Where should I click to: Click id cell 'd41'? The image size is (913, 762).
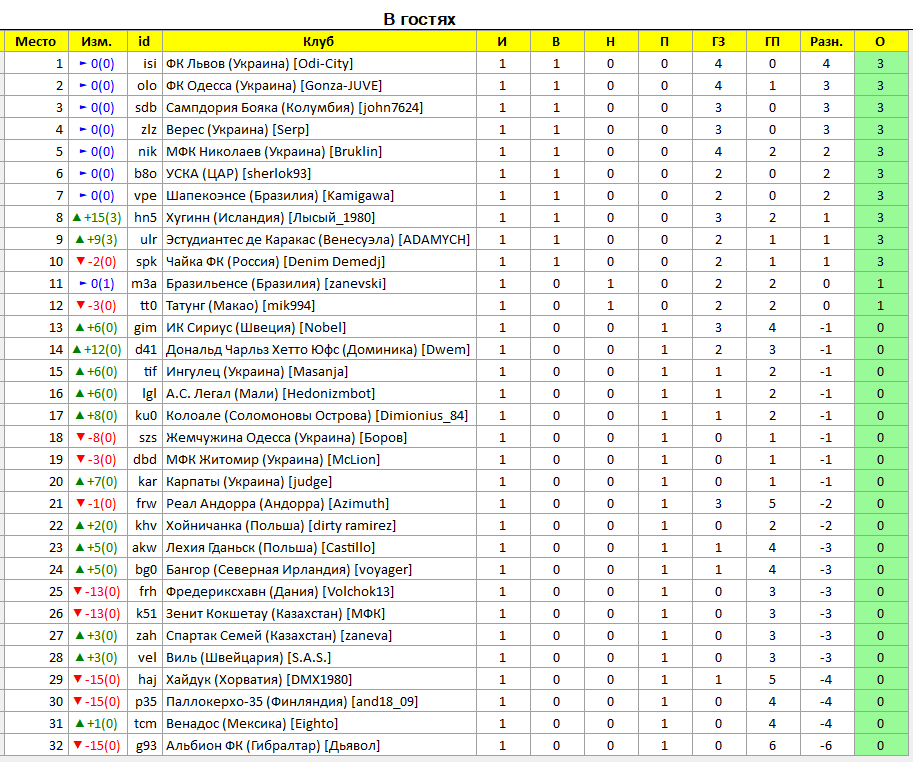[x=146, y=350]
